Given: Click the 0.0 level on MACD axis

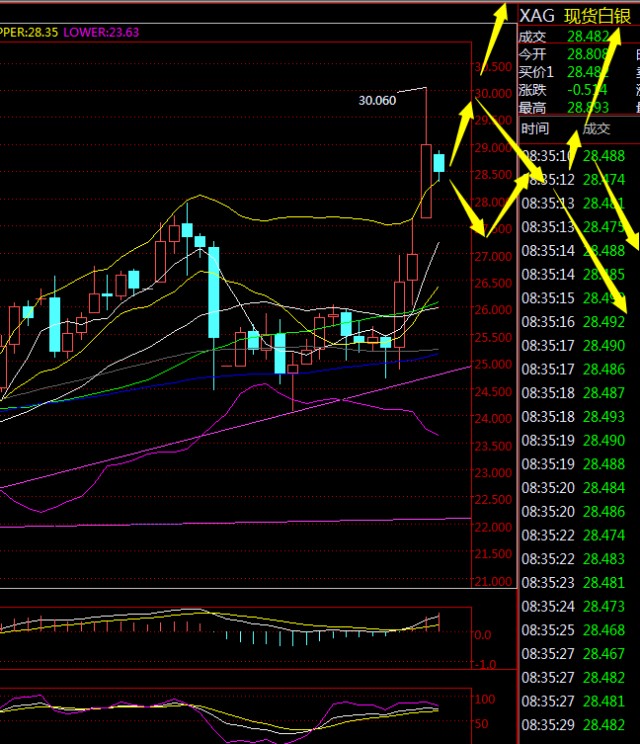Looking at the screenshot, I should (x=482, y=635).
